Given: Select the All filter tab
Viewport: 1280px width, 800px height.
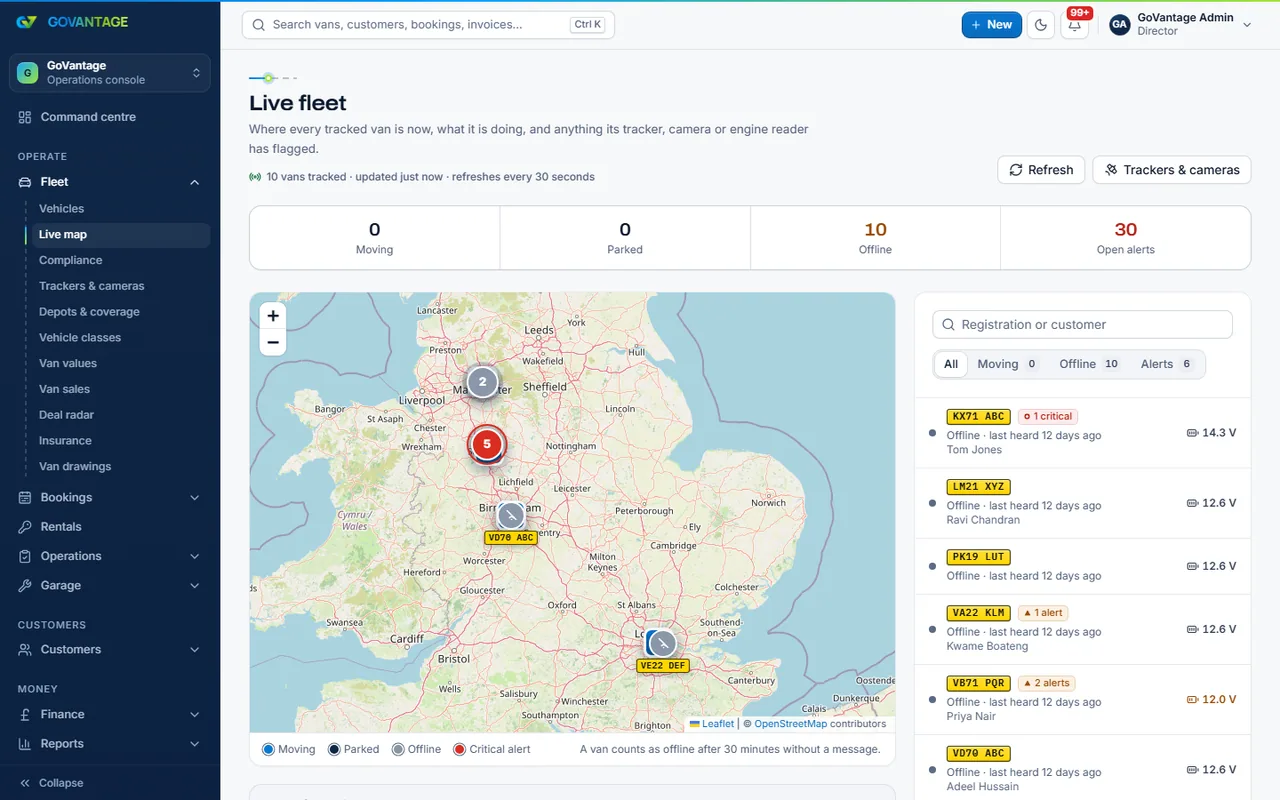Looking at the screenshot, I should pyautogui.click(x=951, y=364).
